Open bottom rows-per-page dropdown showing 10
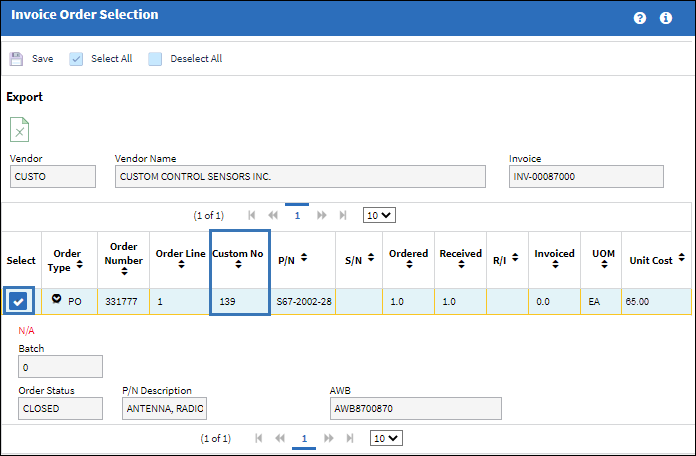 386,438
